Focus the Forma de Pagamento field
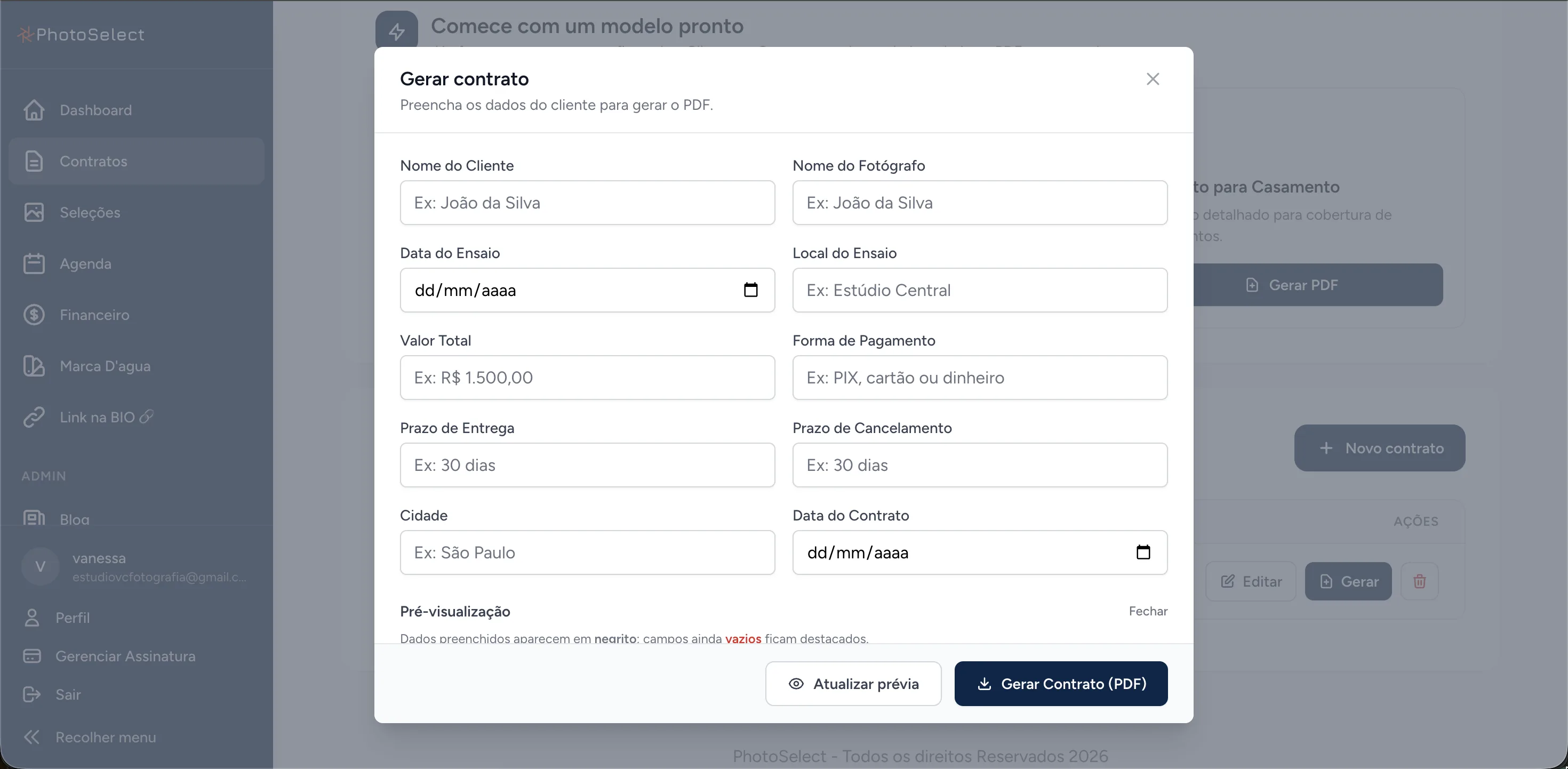The image size is (1568, 769). tap(980, 378)
